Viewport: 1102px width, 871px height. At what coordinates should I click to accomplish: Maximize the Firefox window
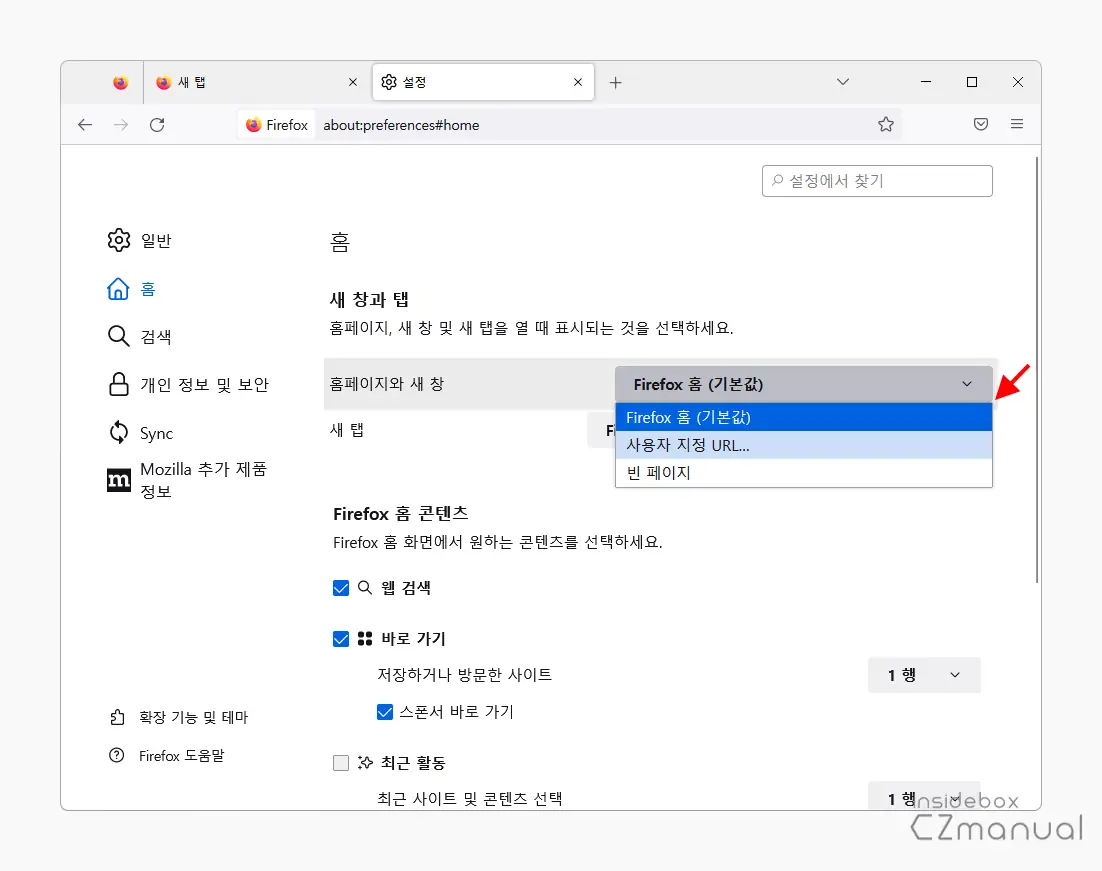click(x=972, y=82)
